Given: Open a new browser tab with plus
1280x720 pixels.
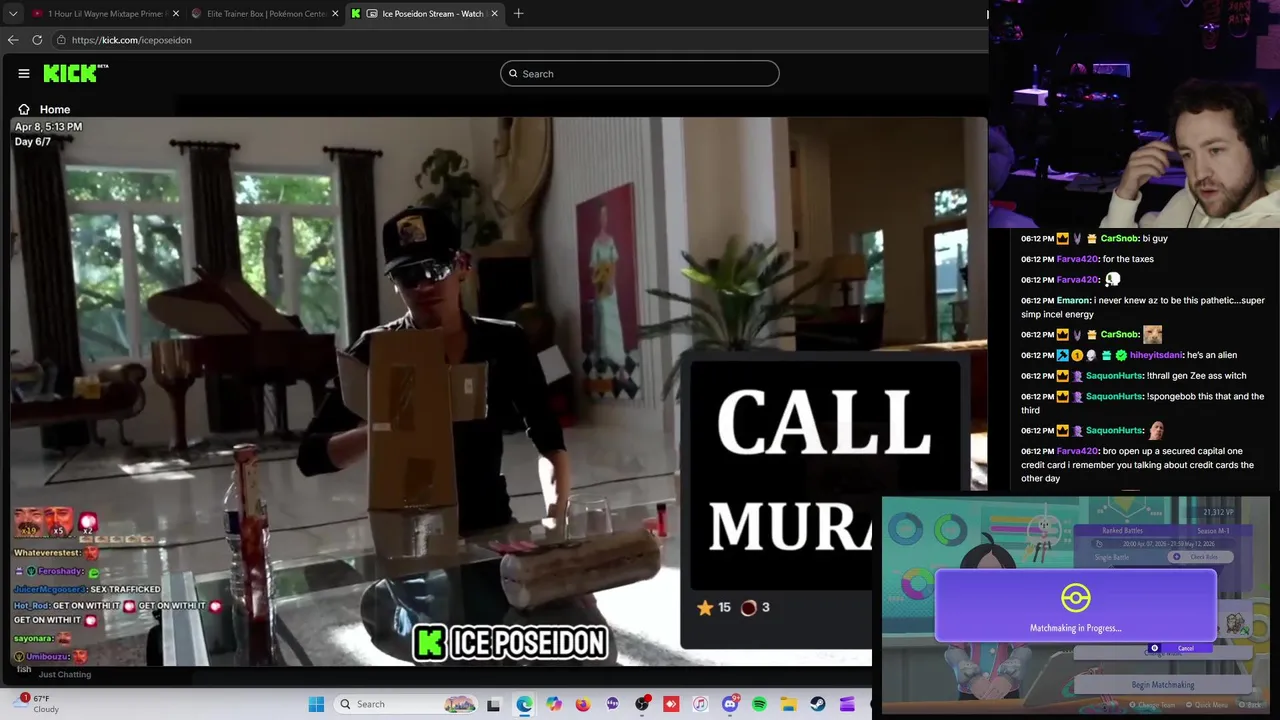Looking at the screenshot, I should (x=518, y=14).
